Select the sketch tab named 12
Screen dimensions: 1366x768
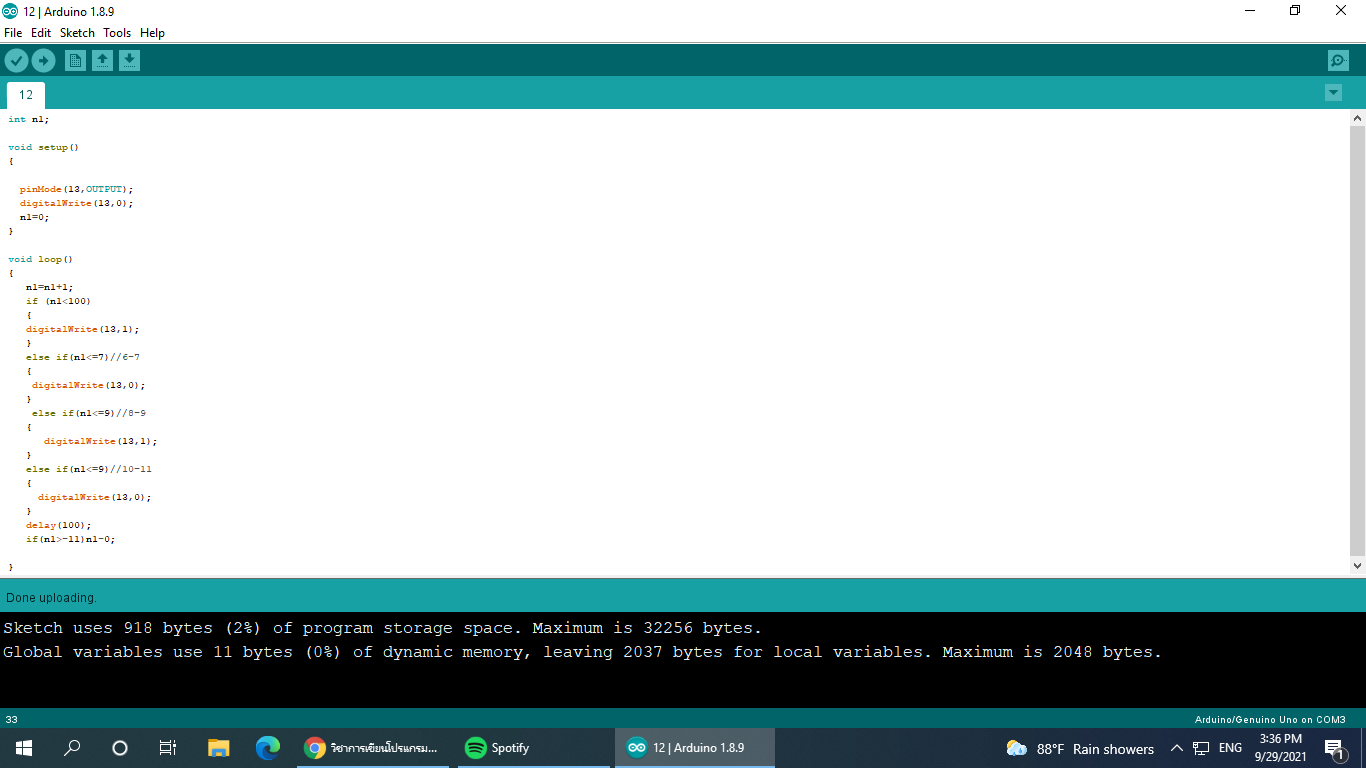(x=26, y=95)
